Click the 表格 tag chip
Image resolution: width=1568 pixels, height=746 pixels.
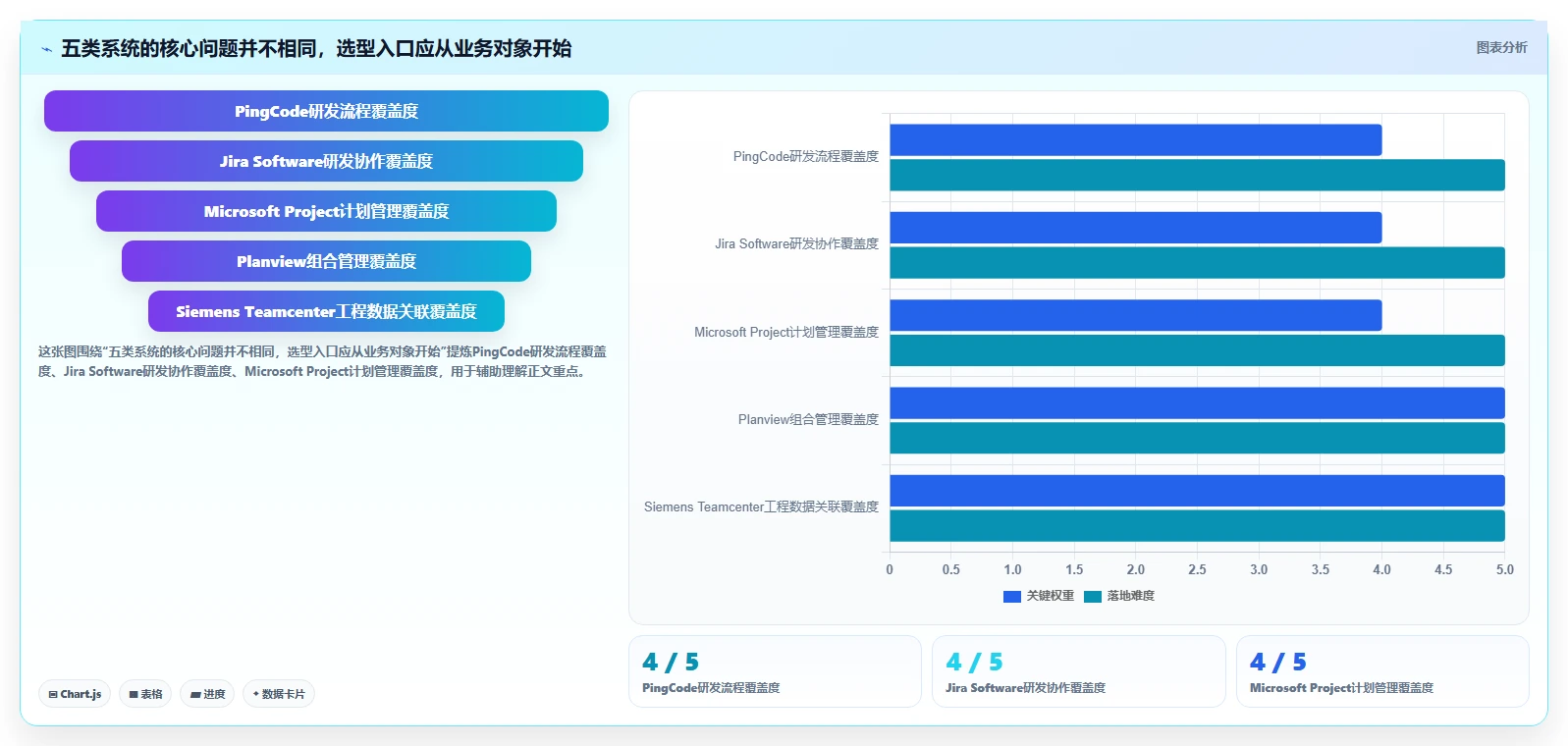click(x=145, y=694)
